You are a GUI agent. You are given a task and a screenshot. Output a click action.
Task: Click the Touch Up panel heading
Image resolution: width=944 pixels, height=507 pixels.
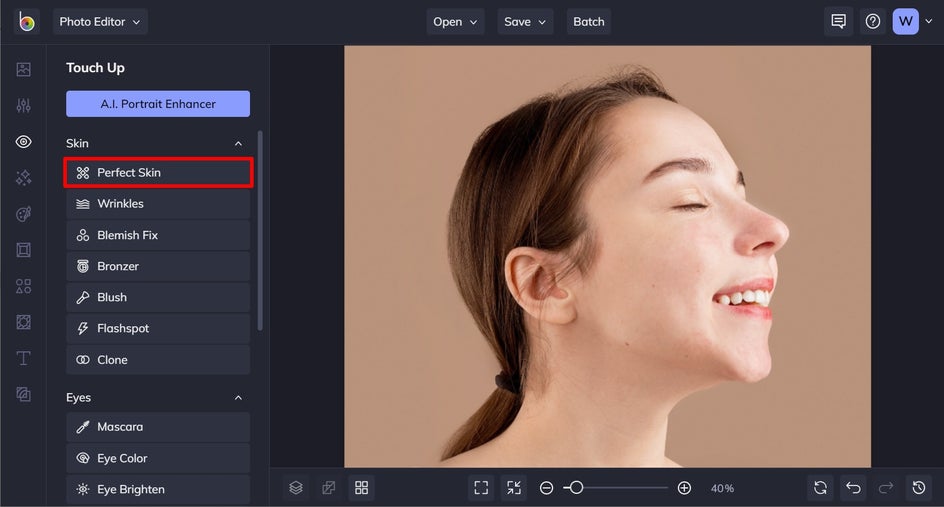(x=95, y=67)
